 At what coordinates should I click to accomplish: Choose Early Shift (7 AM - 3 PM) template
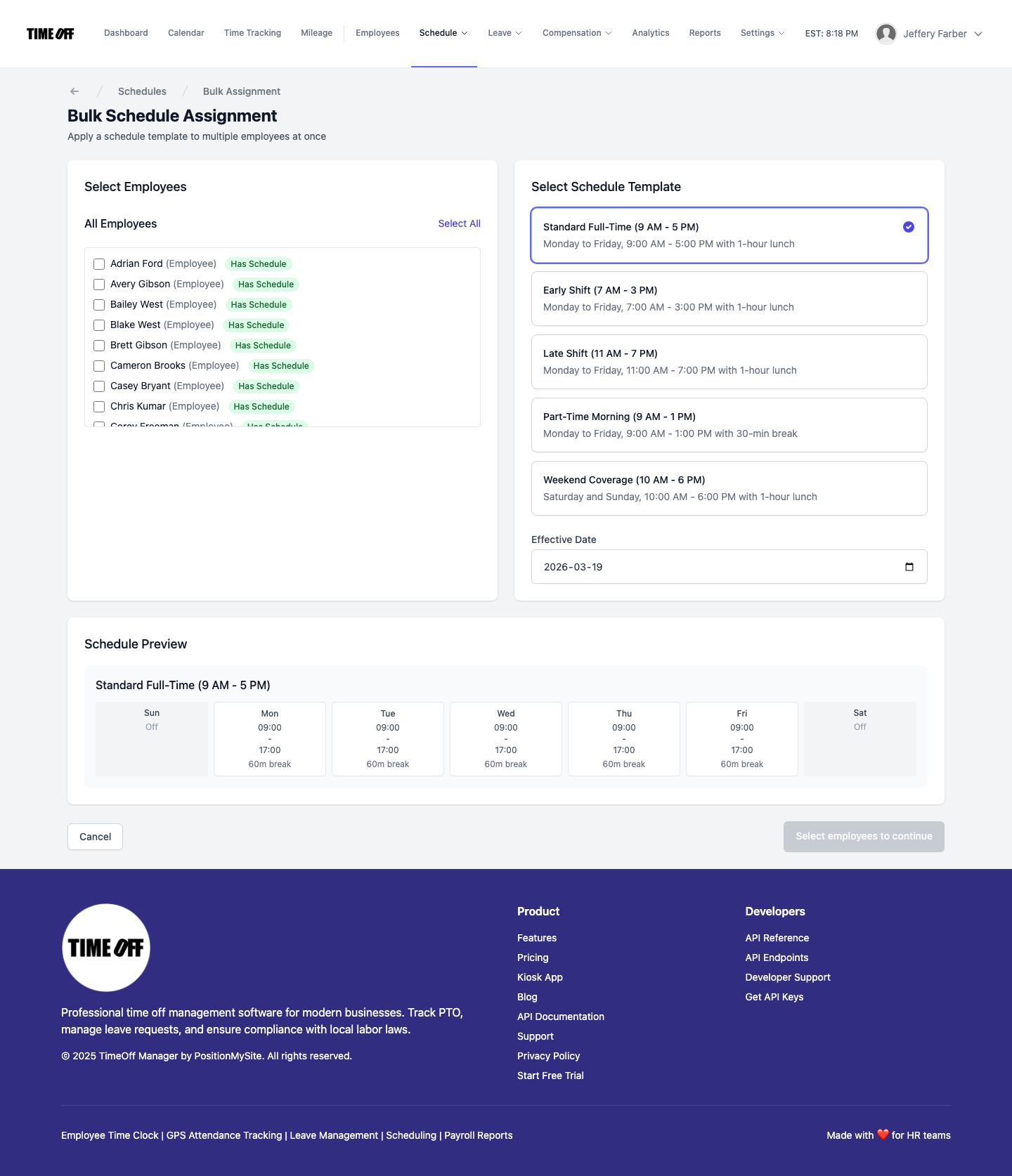729,299
